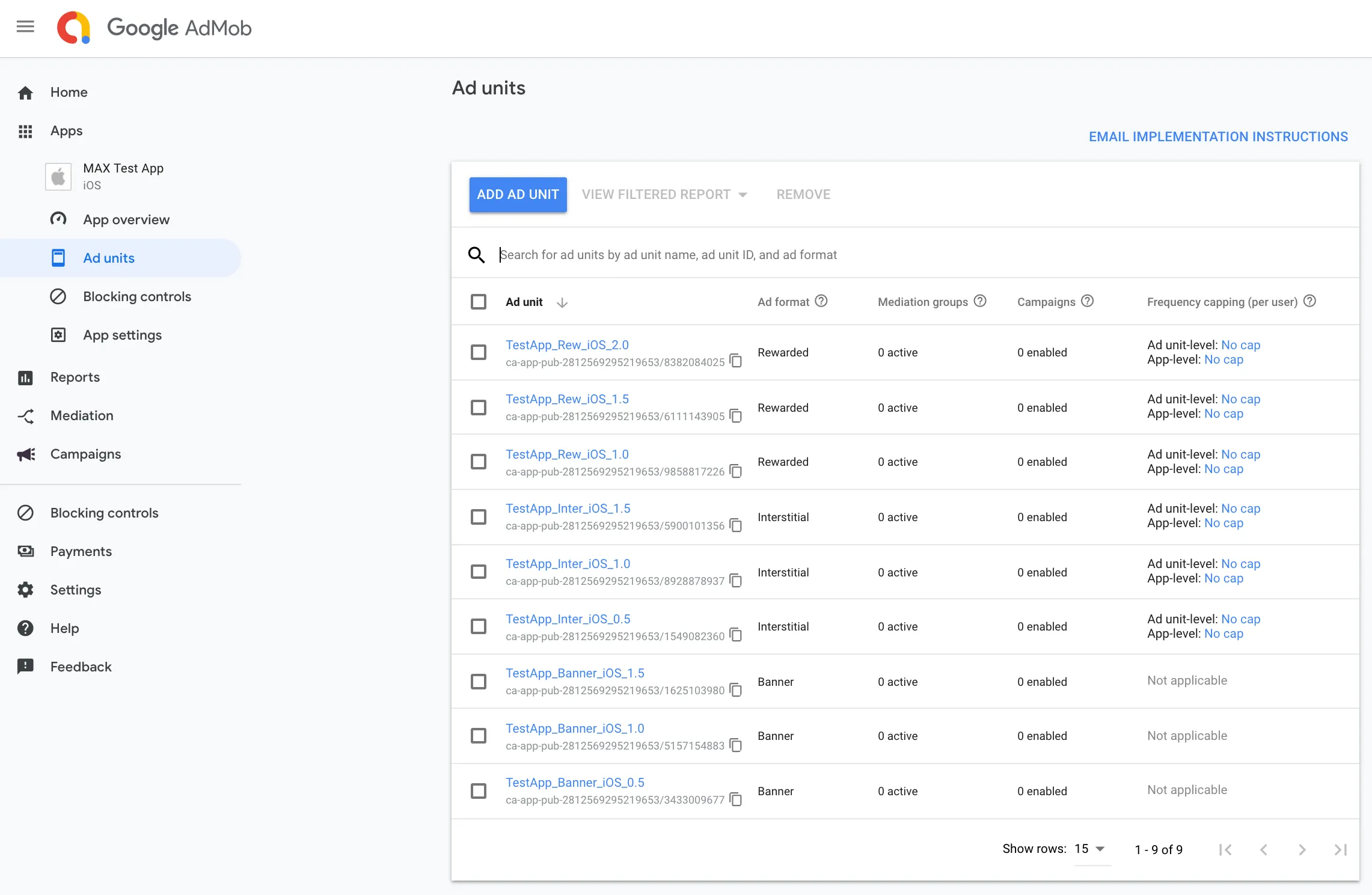Click ADD AD UNIT button
The image size is (1372, 895).
tap(518, 194)
